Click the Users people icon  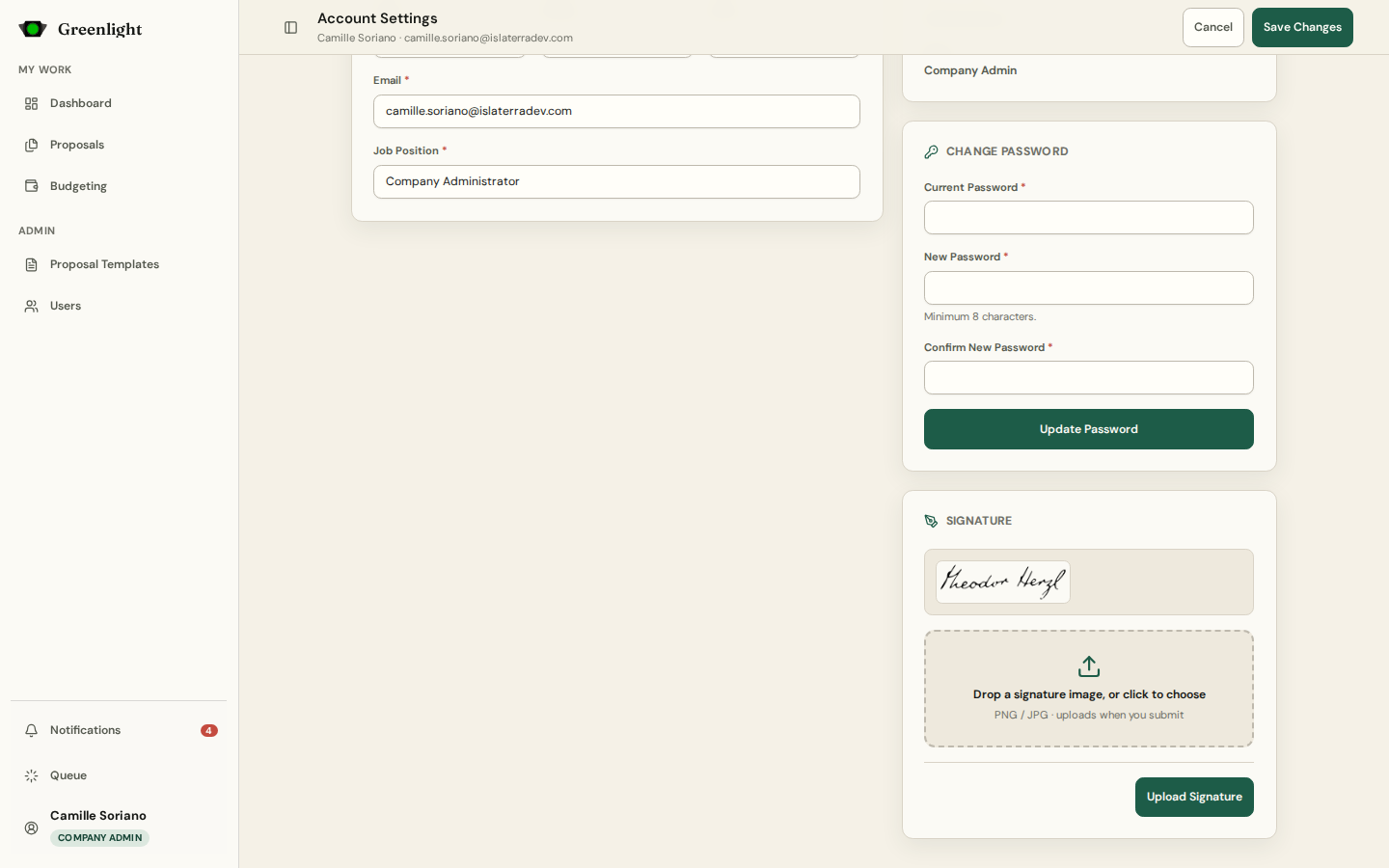pos(32,306)
